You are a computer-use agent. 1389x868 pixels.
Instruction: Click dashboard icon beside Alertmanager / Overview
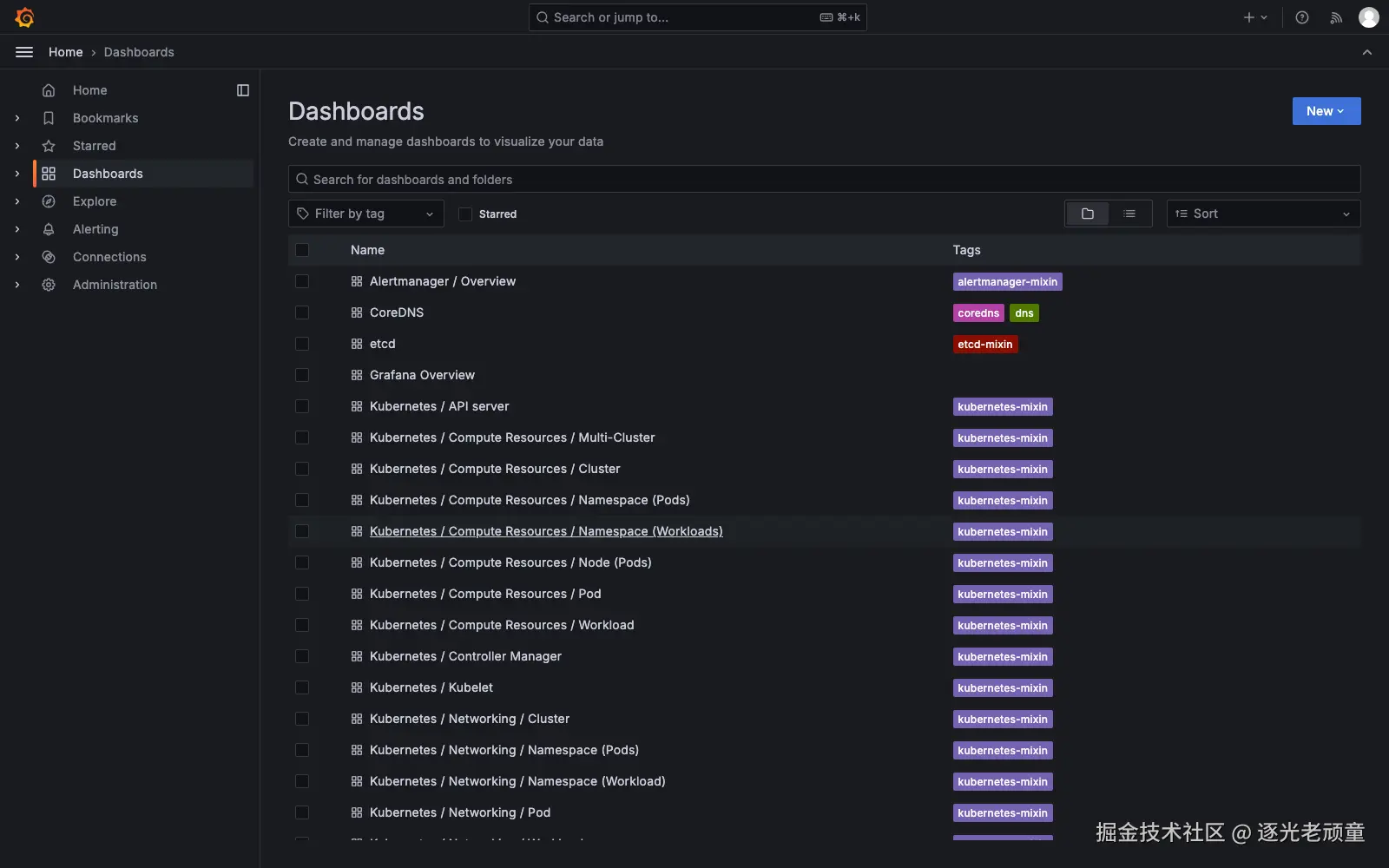357,281
